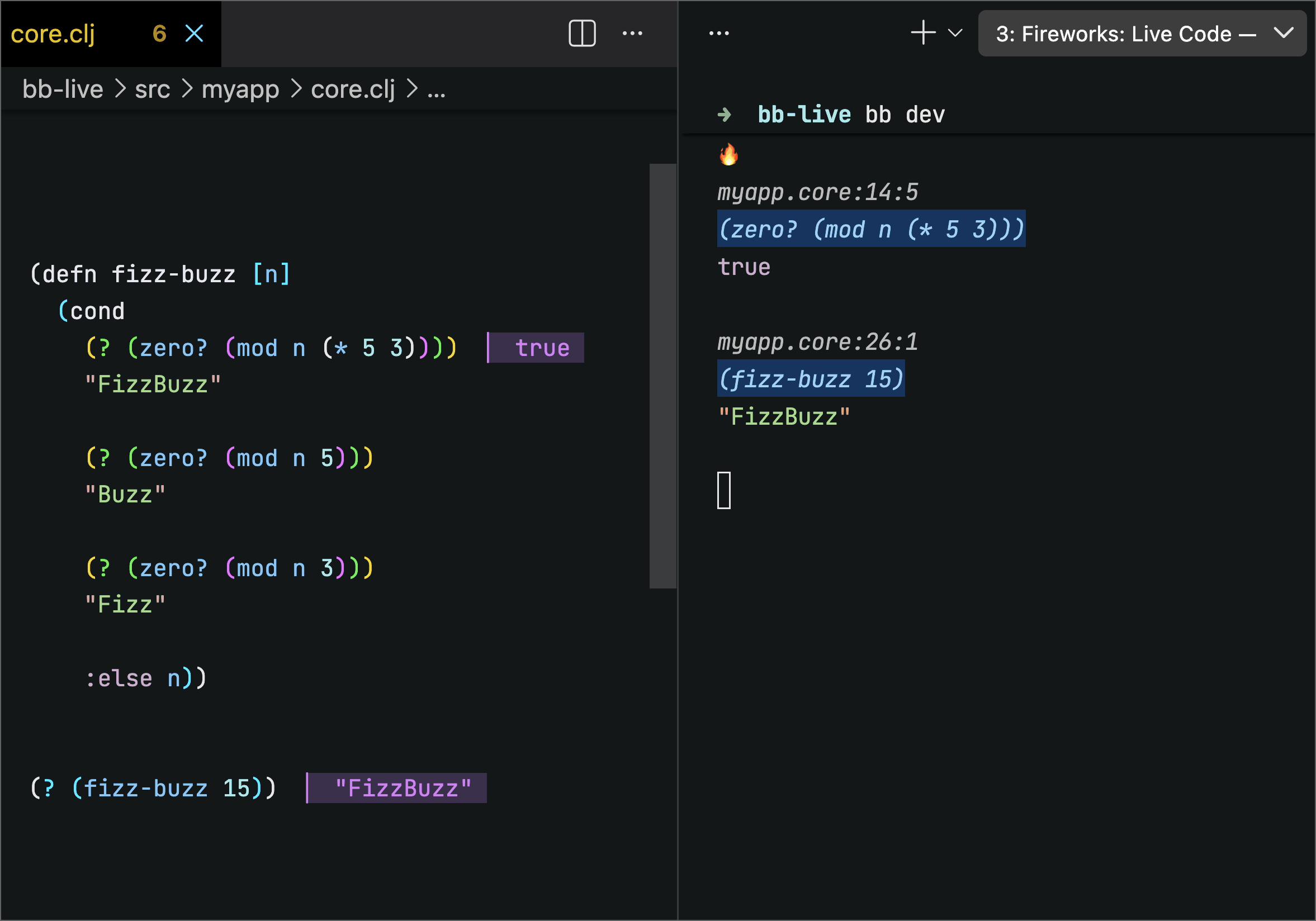Create a new terminal with the plus icon
1316x921 pixels.
(923, 32)
